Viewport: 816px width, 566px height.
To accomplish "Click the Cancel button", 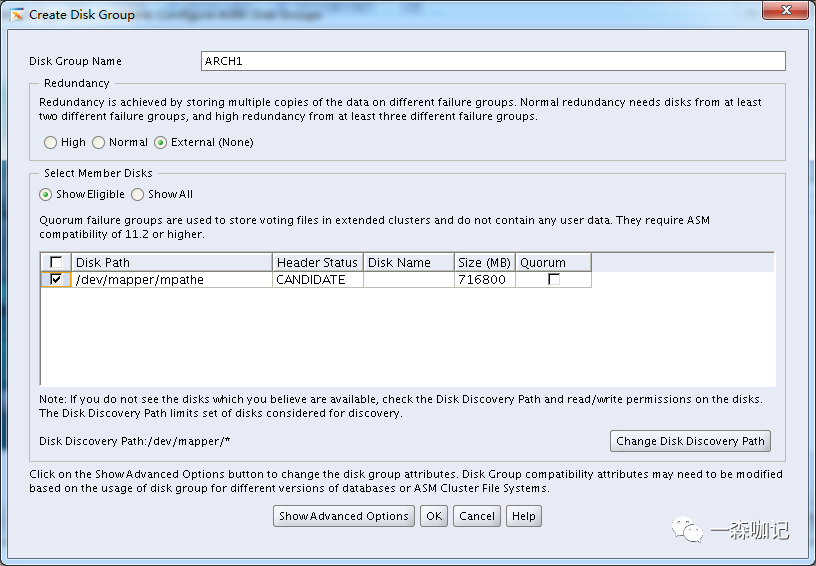I will click(477, 516).
